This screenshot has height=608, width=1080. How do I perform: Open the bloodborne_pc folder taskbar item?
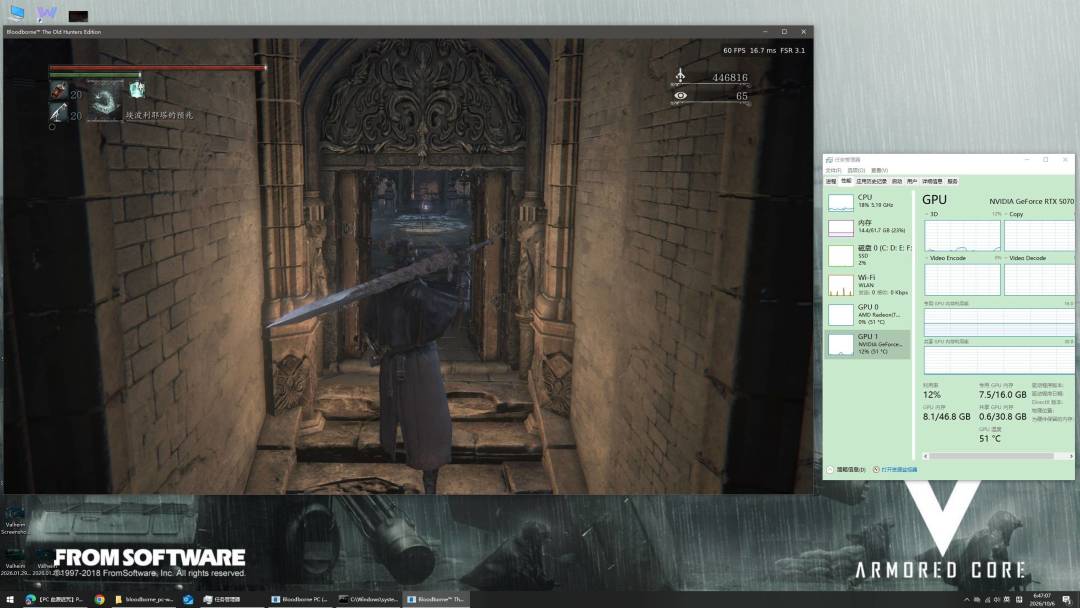pyautogui.click(x=144, y=600)
